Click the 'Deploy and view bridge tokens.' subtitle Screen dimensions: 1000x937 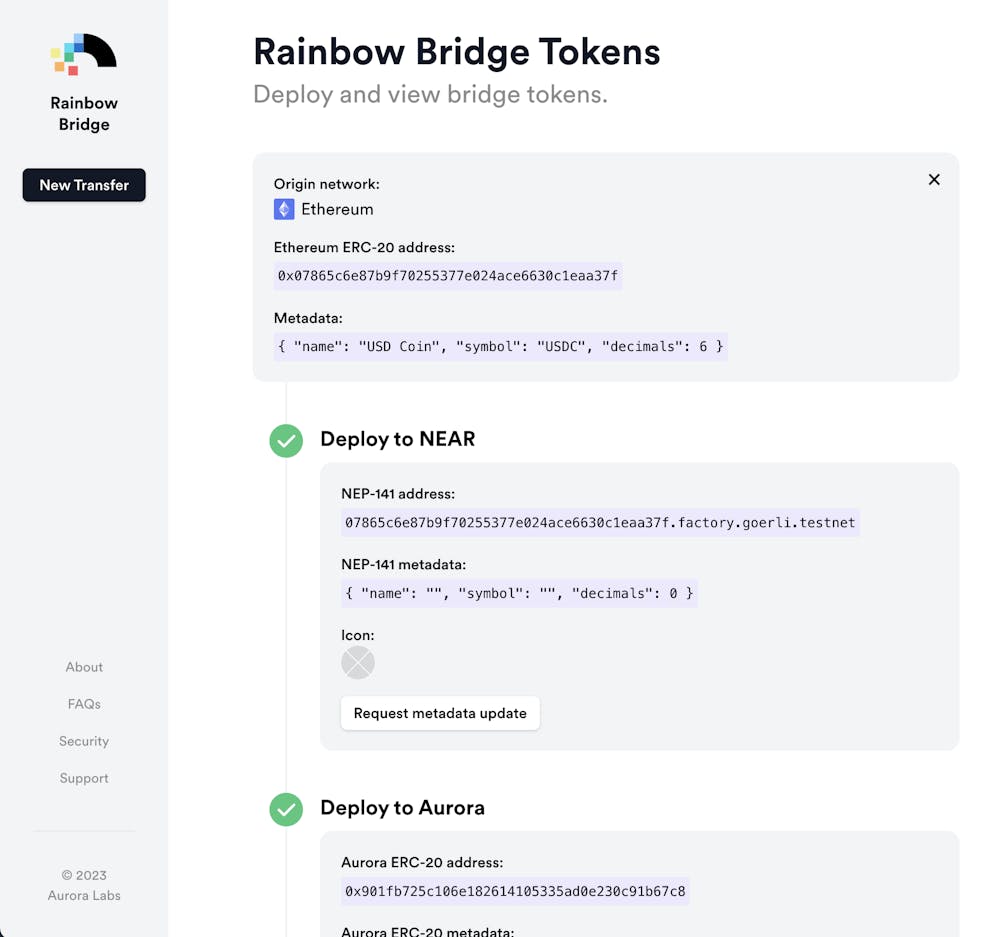coord(430,94)
